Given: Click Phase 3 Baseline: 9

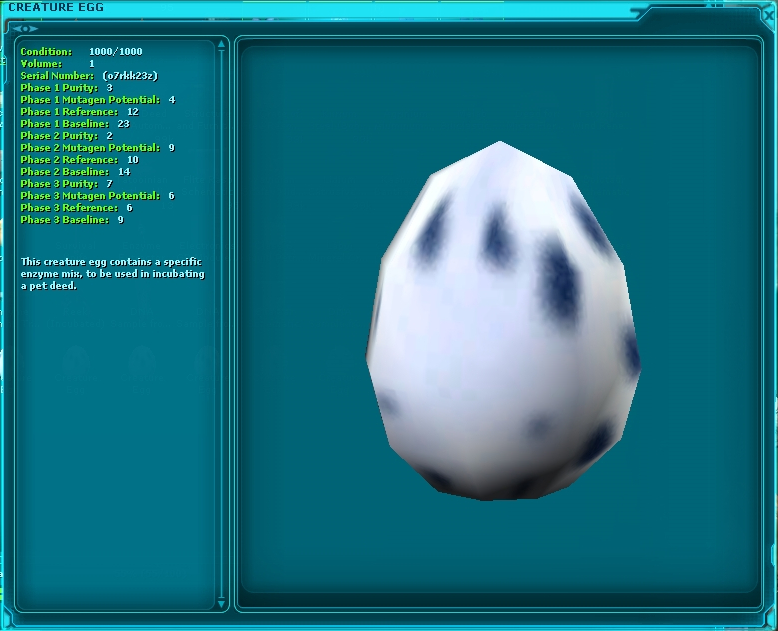Looking at the screenshot, I should (72, 220).
